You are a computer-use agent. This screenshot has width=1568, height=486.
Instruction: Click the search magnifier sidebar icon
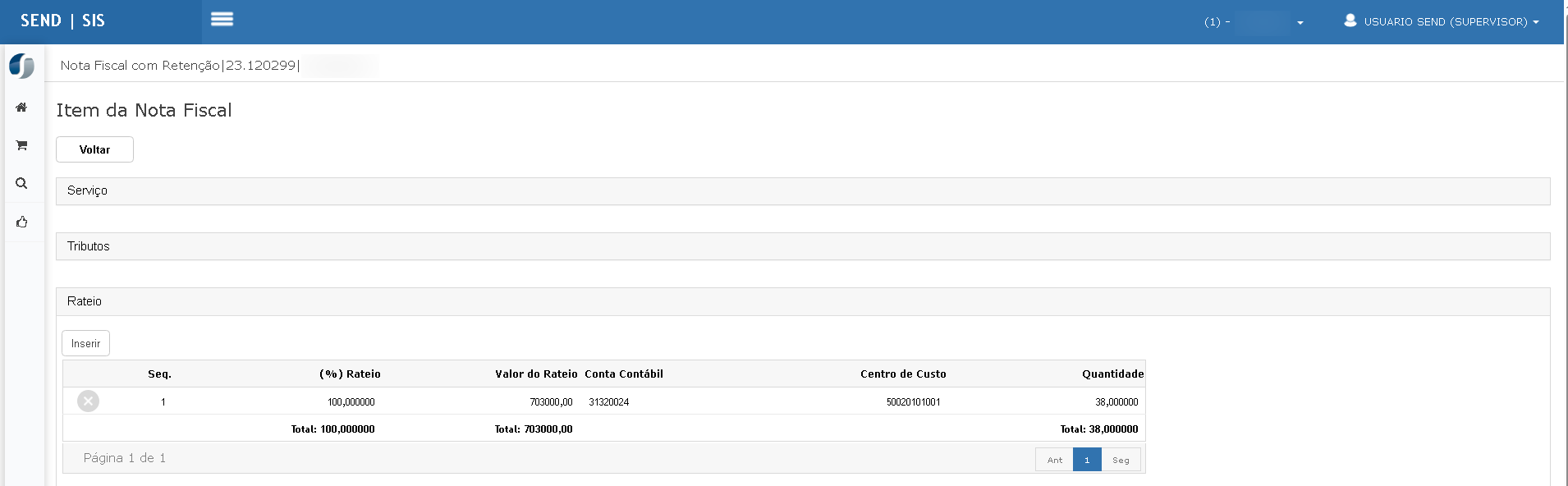(x=22, y=183)
